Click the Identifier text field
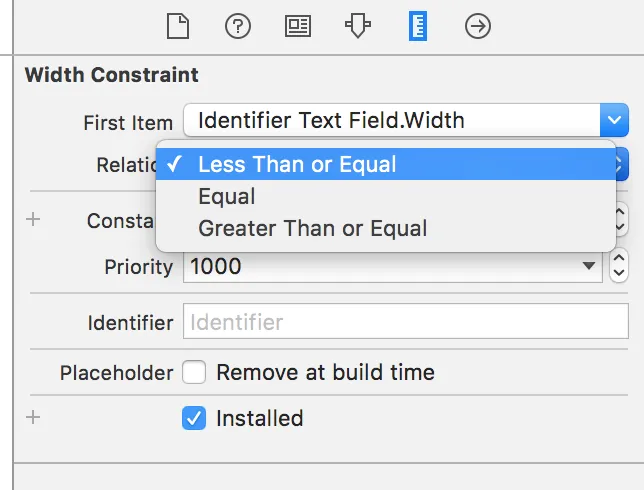The height and width of the screenshot is (490, 644). [405, 322]
